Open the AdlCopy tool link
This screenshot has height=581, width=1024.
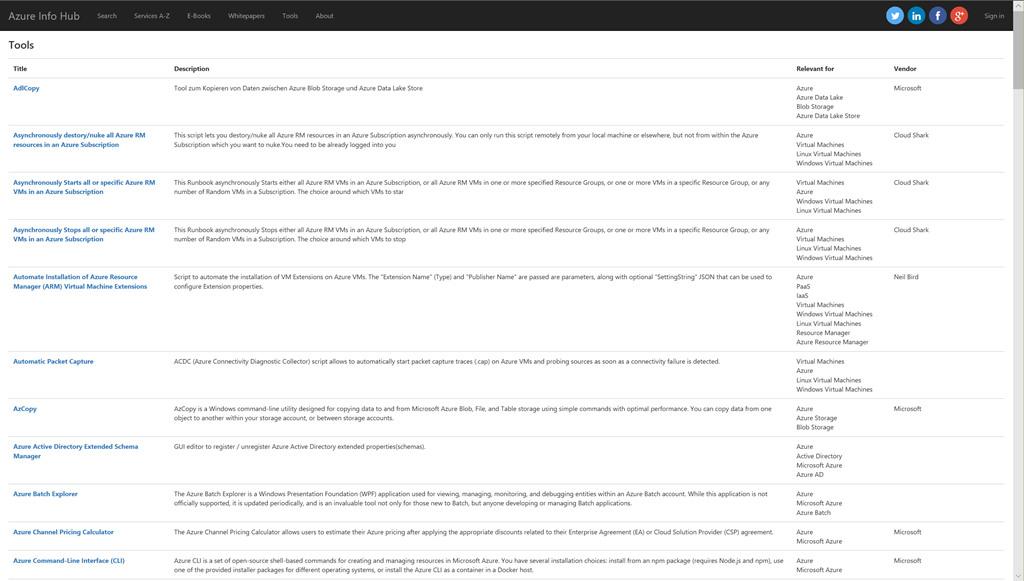tap(26, 88)
